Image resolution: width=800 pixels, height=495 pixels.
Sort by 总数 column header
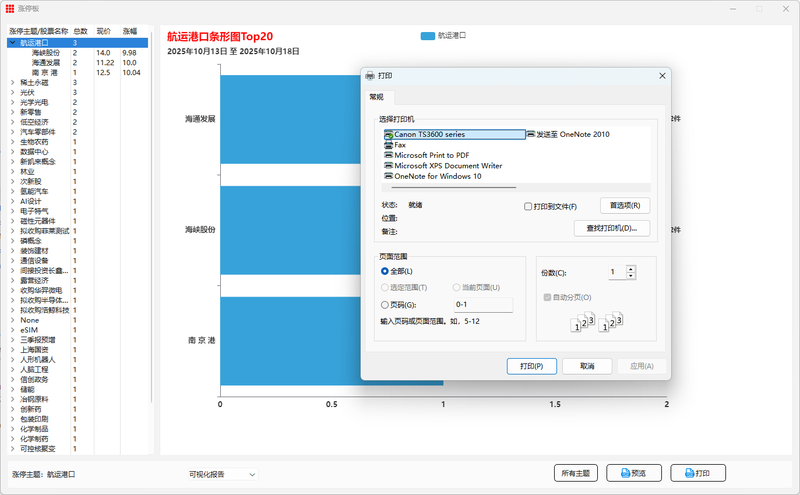click(x=82, y=31)
